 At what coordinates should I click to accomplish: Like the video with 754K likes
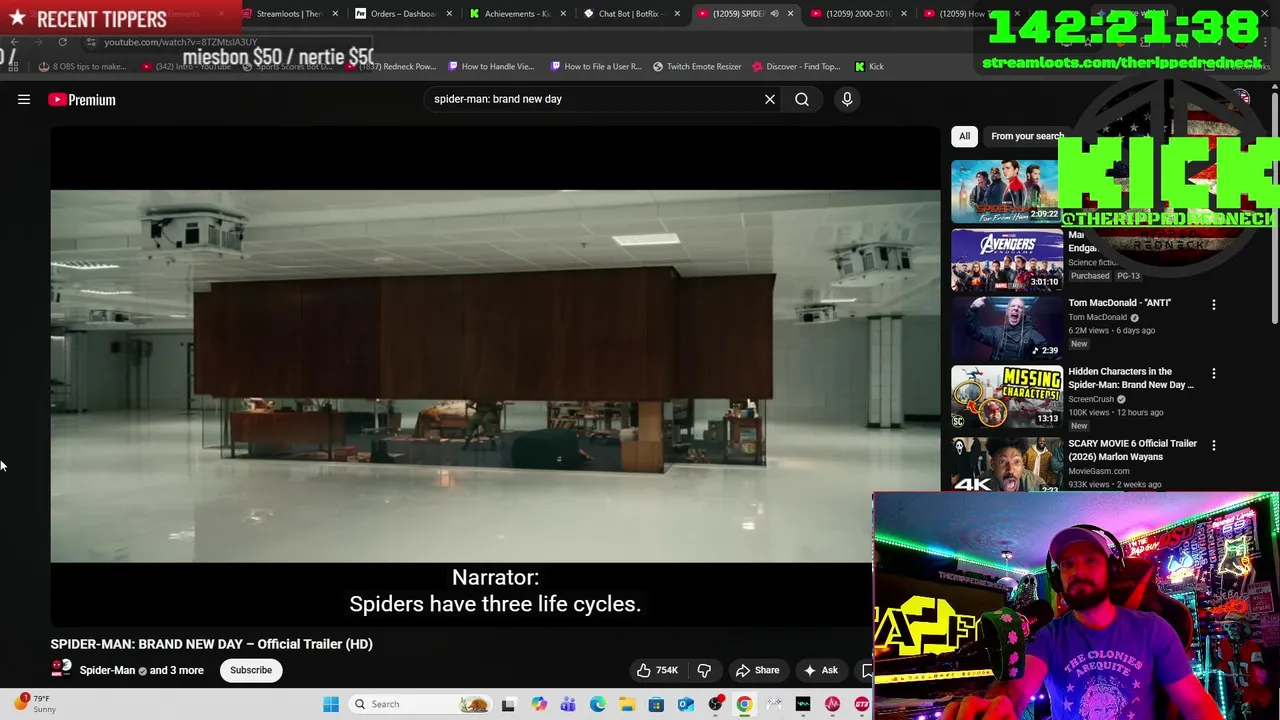point(657,670)
